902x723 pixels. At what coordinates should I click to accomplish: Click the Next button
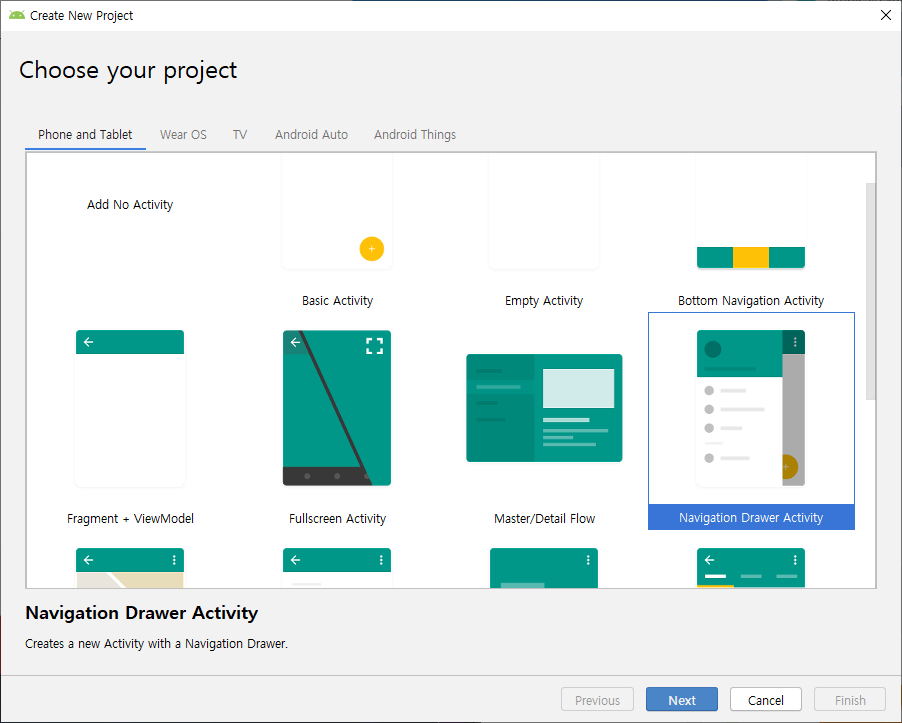click(x=682, y=700)
